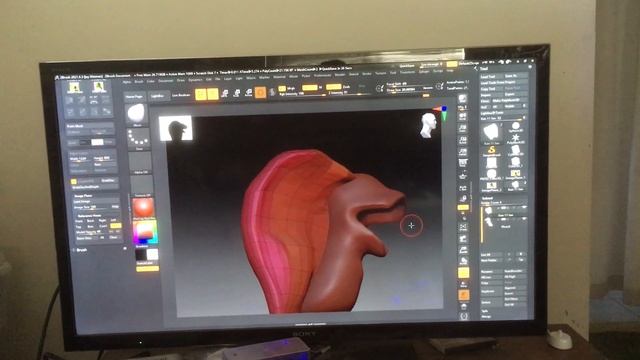Image resolution: width=640 pixels, height=360 pixels.
Task: Toggle the yellow Menus button in title bar
Action: tap(451, 64)
